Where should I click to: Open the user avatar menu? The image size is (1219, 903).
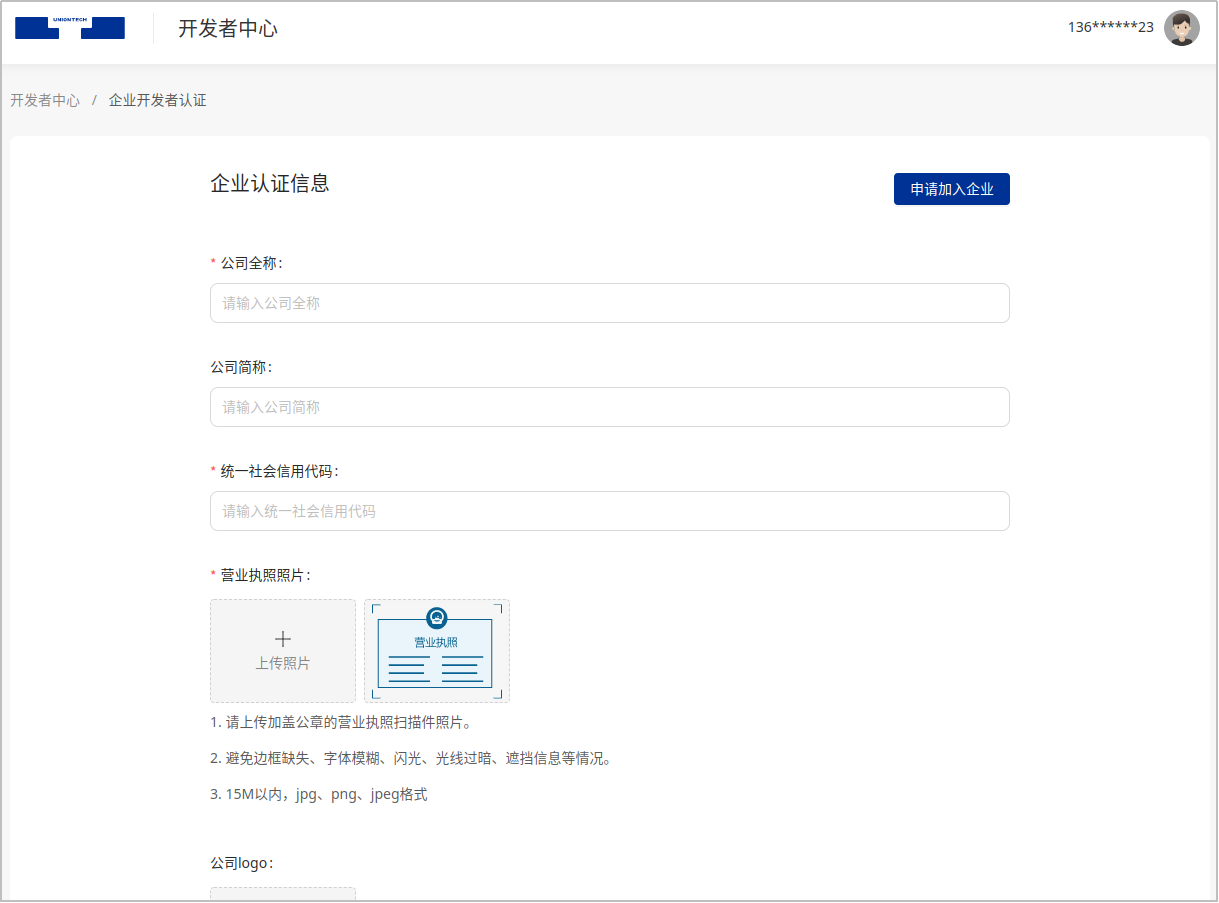click(x=1181, y=28)
